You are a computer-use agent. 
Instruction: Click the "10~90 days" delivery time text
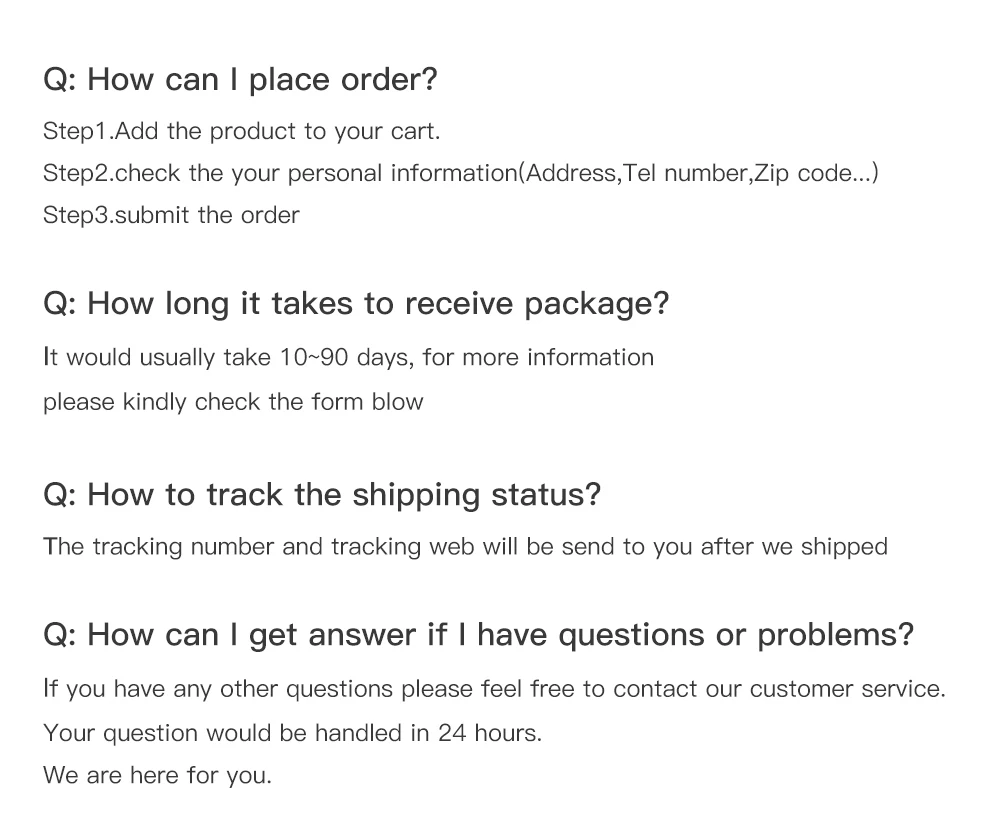coord(345,358)
